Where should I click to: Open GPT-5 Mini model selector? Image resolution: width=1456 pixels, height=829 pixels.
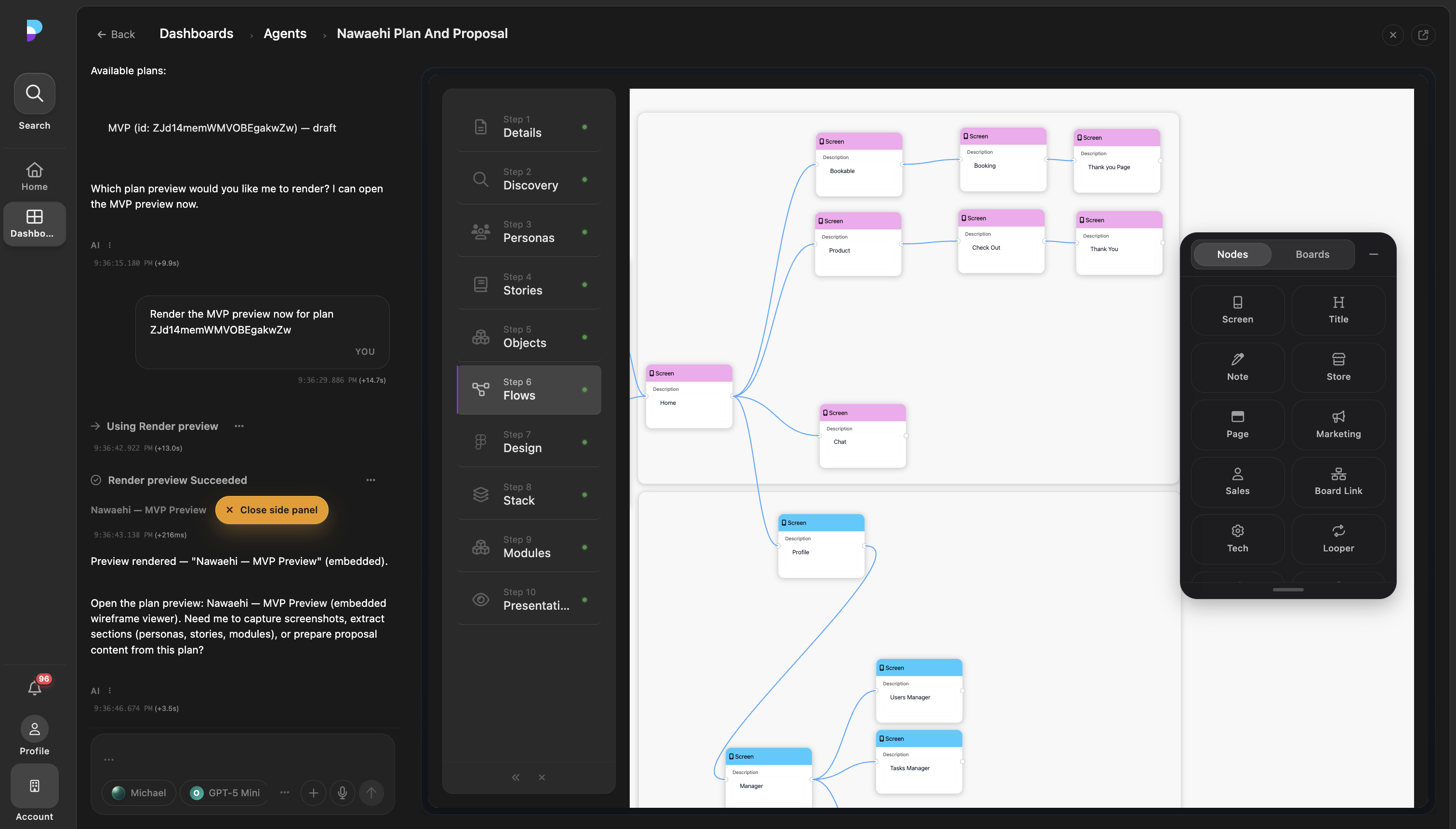[225, 792]
